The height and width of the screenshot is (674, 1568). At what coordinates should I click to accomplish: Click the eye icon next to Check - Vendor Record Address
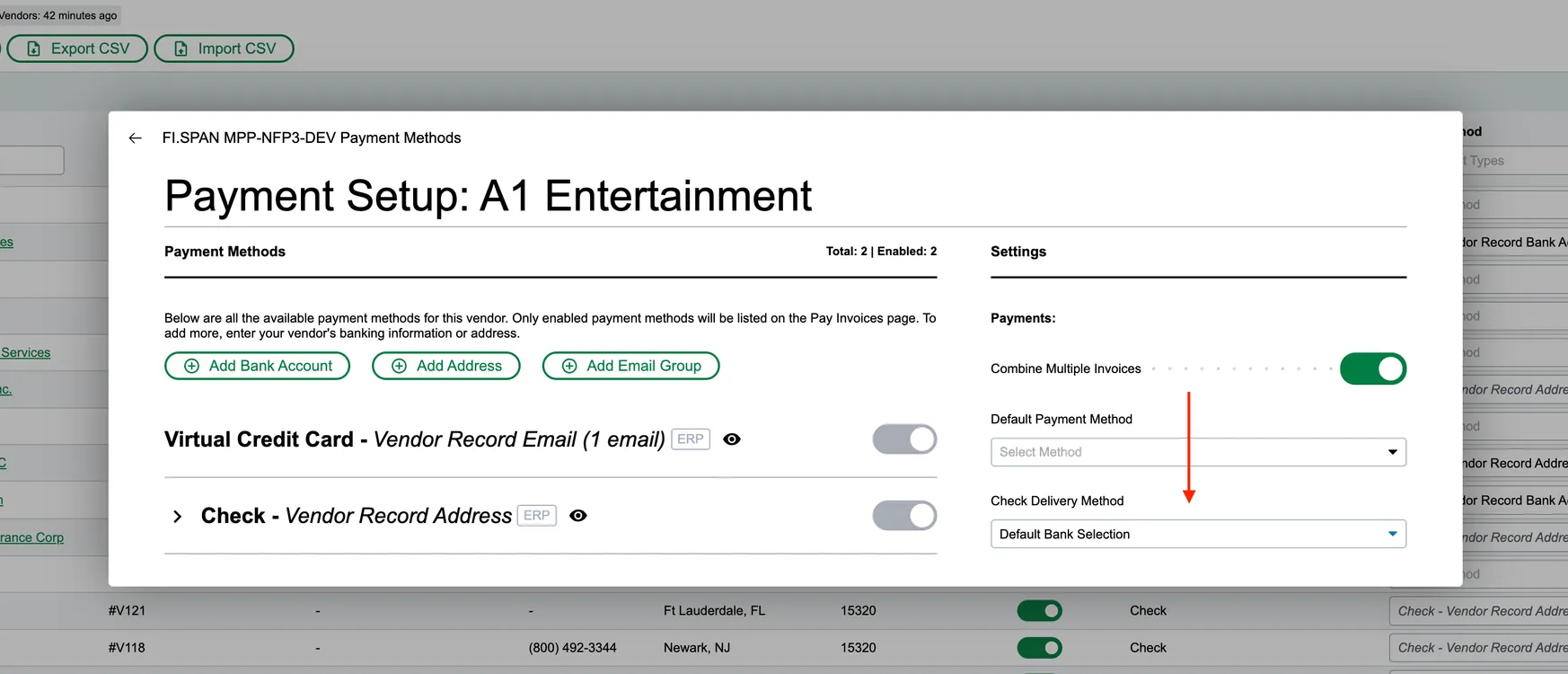click(x=578, y=516)
